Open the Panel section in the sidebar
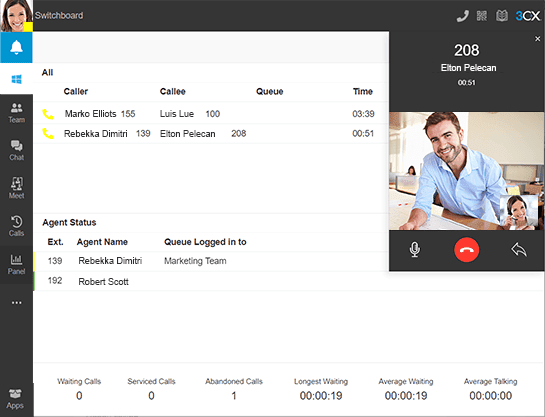The image size is (545, 417). pyautogui.click(x=16, y=264)
